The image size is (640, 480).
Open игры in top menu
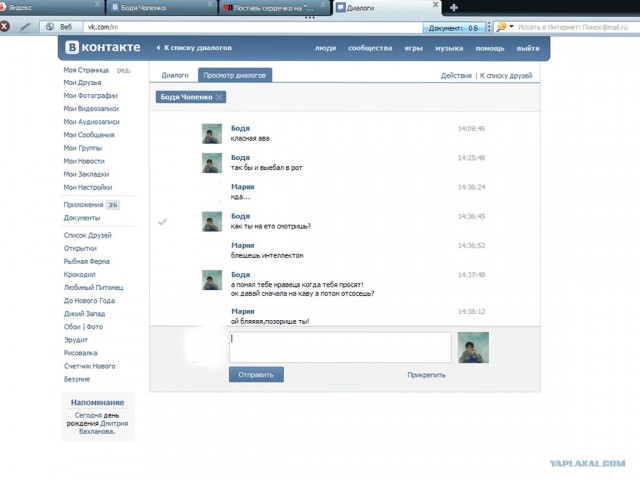pyautogui.click(x=413, y=48)
